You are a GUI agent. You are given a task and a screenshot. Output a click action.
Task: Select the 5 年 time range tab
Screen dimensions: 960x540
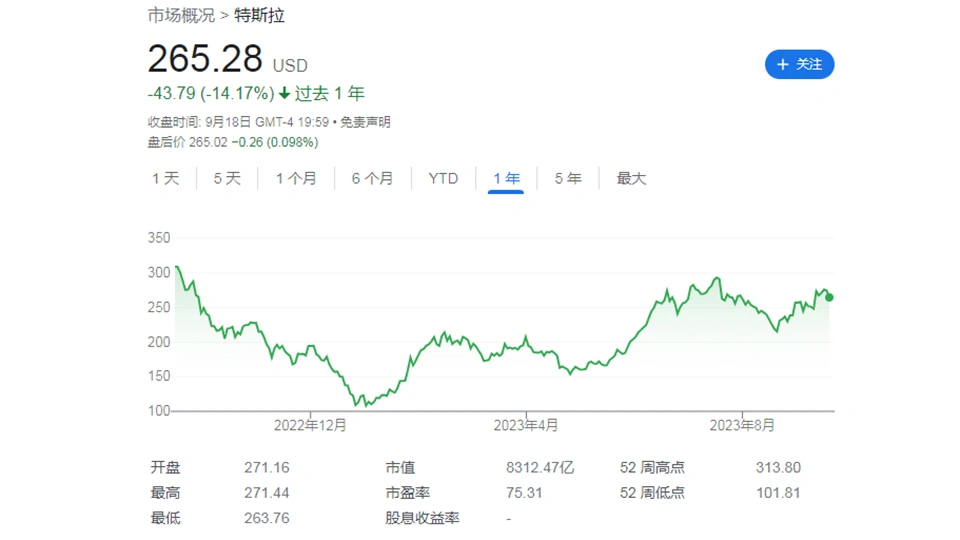(x=568, y=179)
